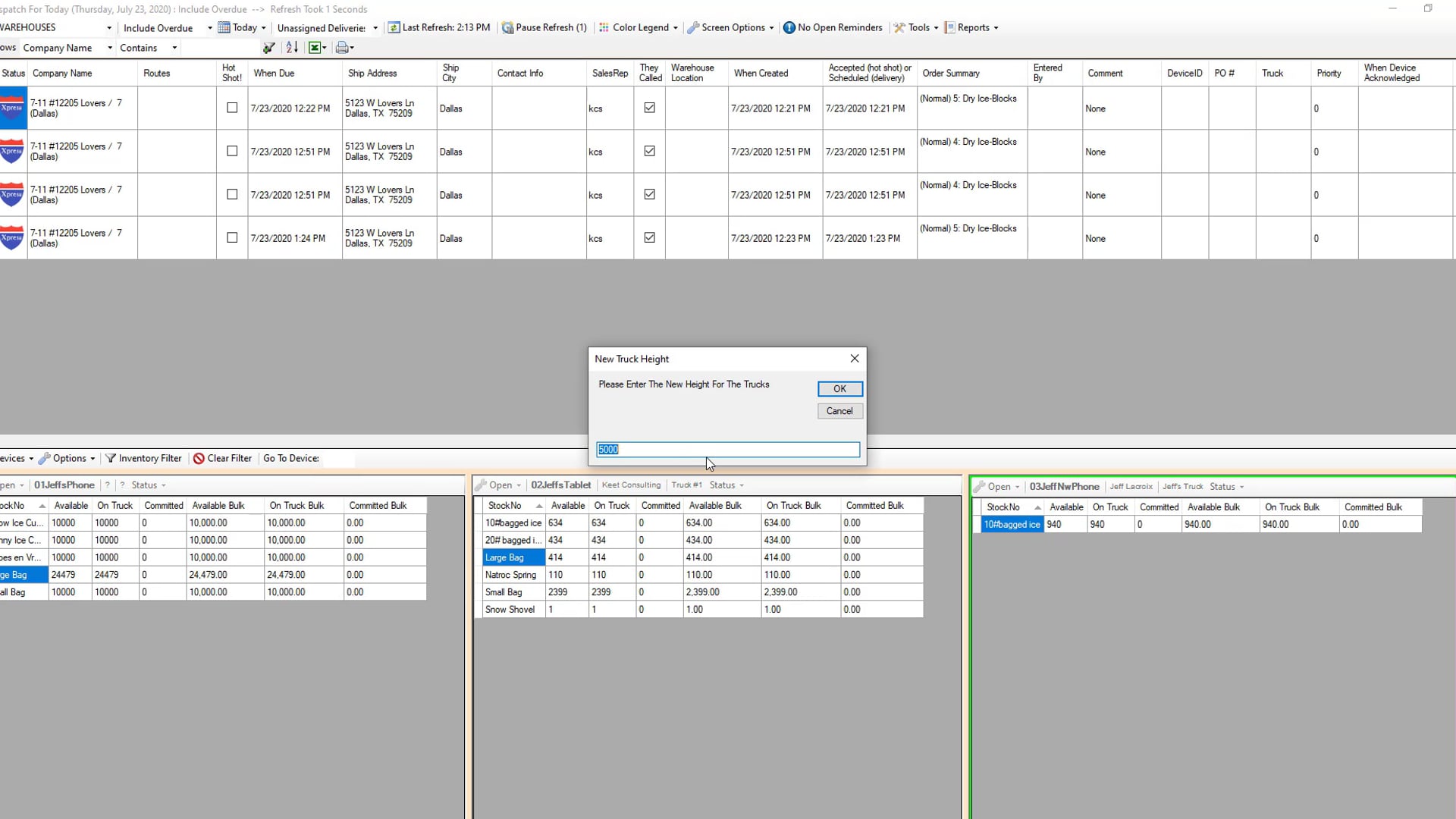Viewport: 1456px width, 819px height.
Task: Open the Contains operator dropdown
Action: (174, 48)
